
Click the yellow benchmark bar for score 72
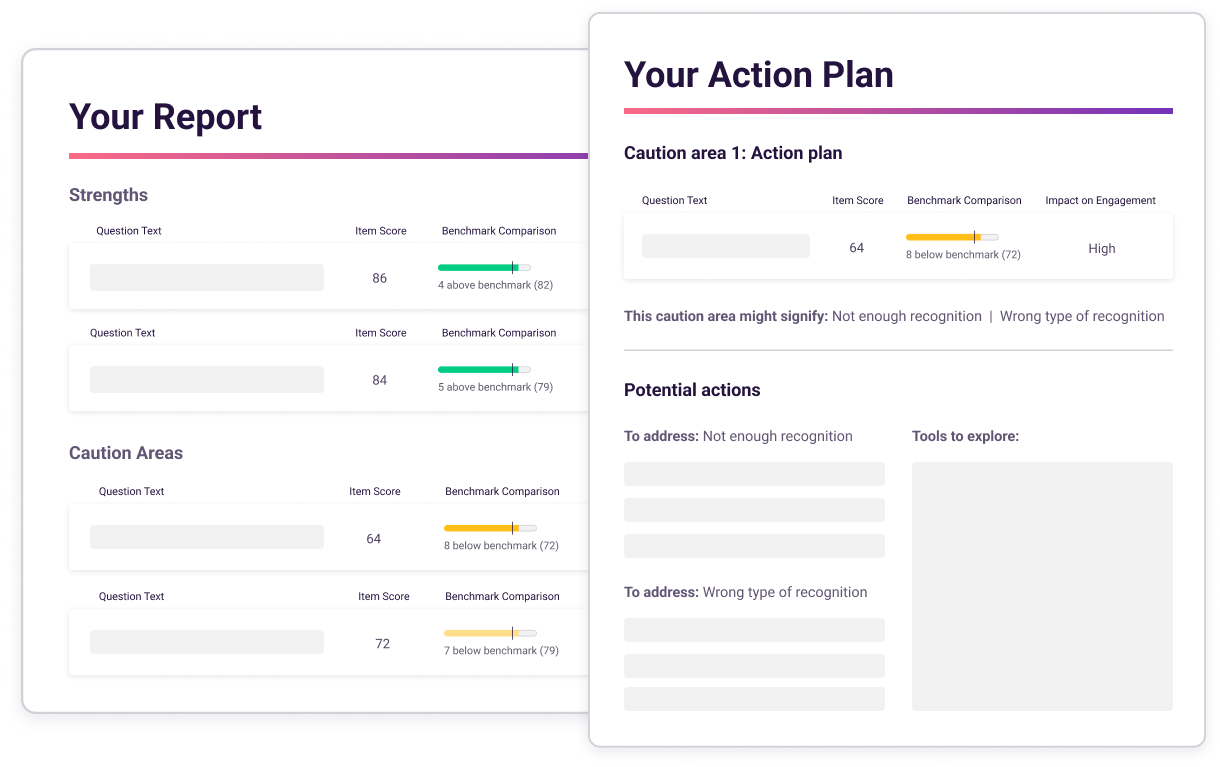pyautogui.click(x=490, y=633)
